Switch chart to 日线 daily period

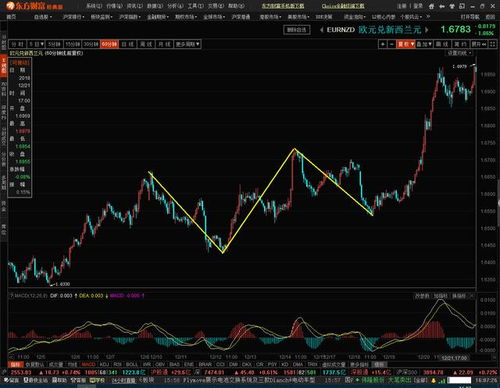pos(128,44)
